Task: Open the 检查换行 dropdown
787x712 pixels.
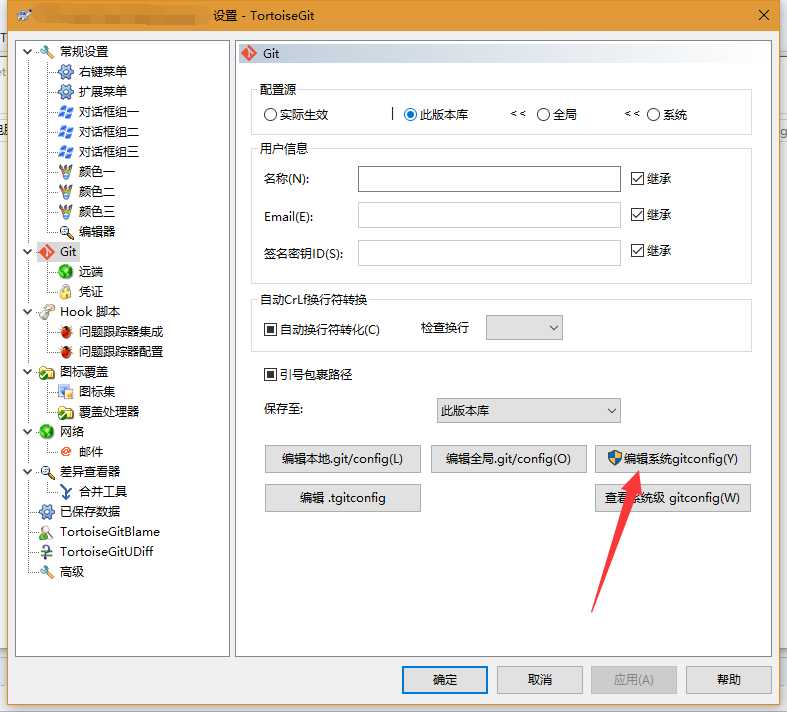Action: 524,328
